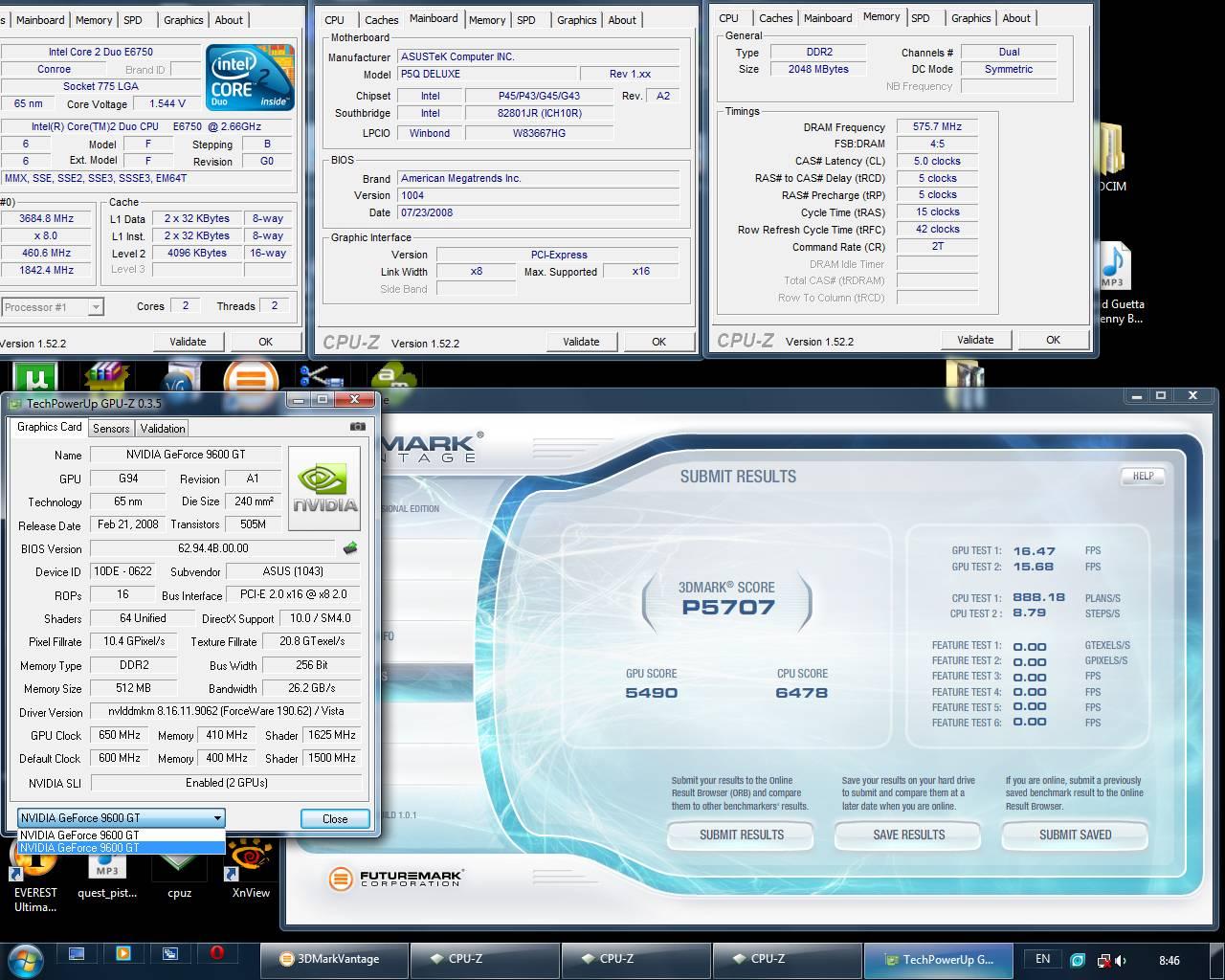Click the CPU score 6478 value
The width and height of the screenshot is (1225, 980).
802,692
